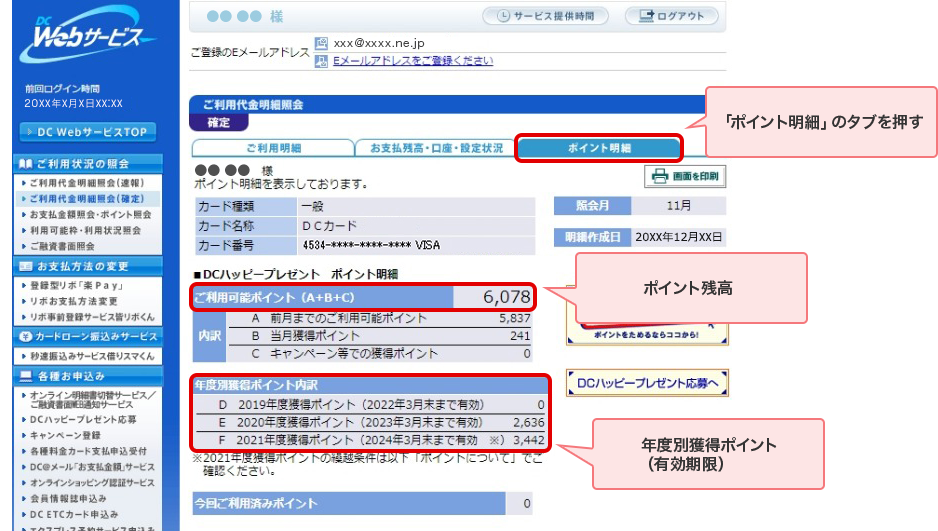Click the book icon on ご利用状況の照会

[x=26, y=163]
